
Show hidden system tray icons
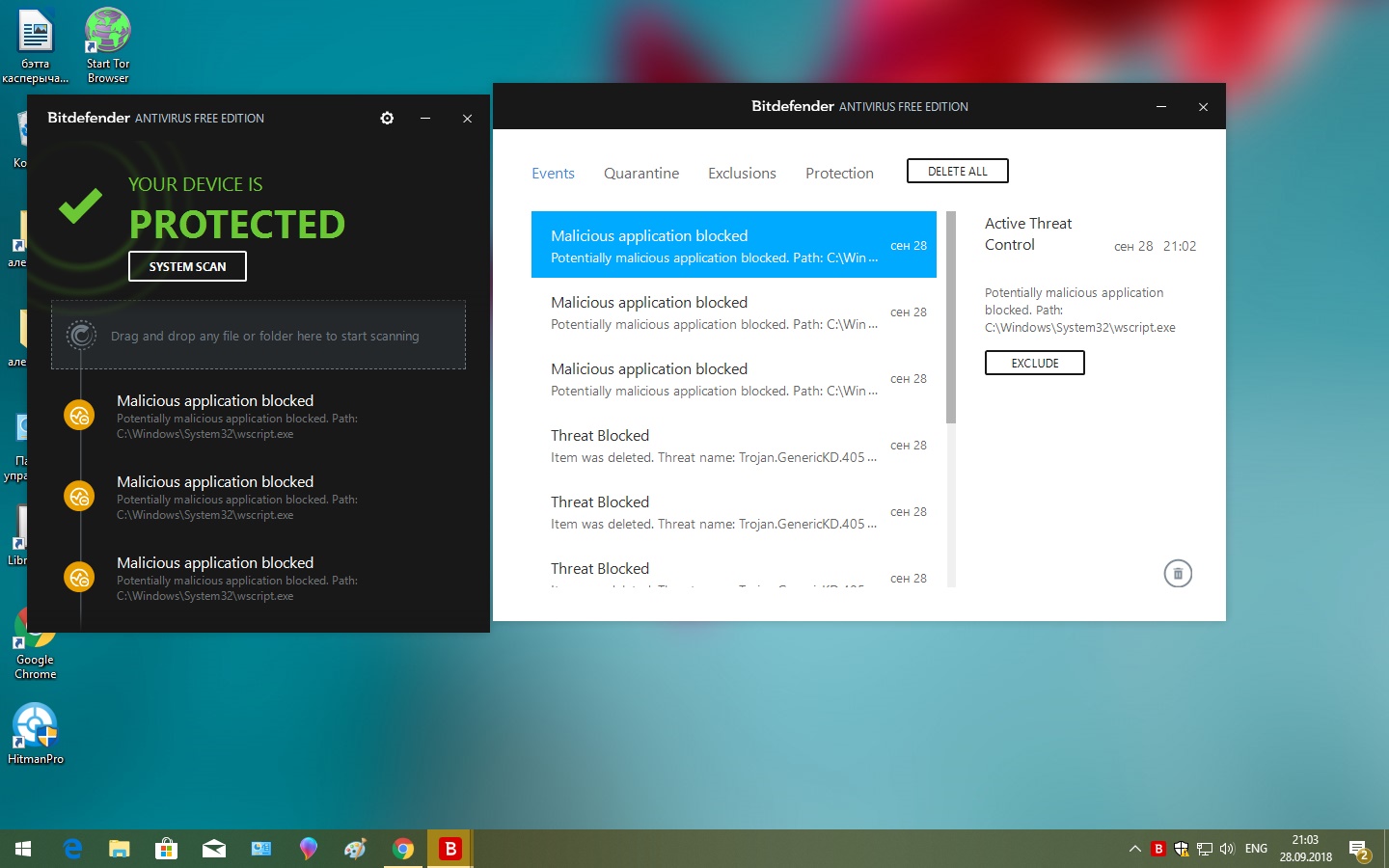[x=1134, y=849]
